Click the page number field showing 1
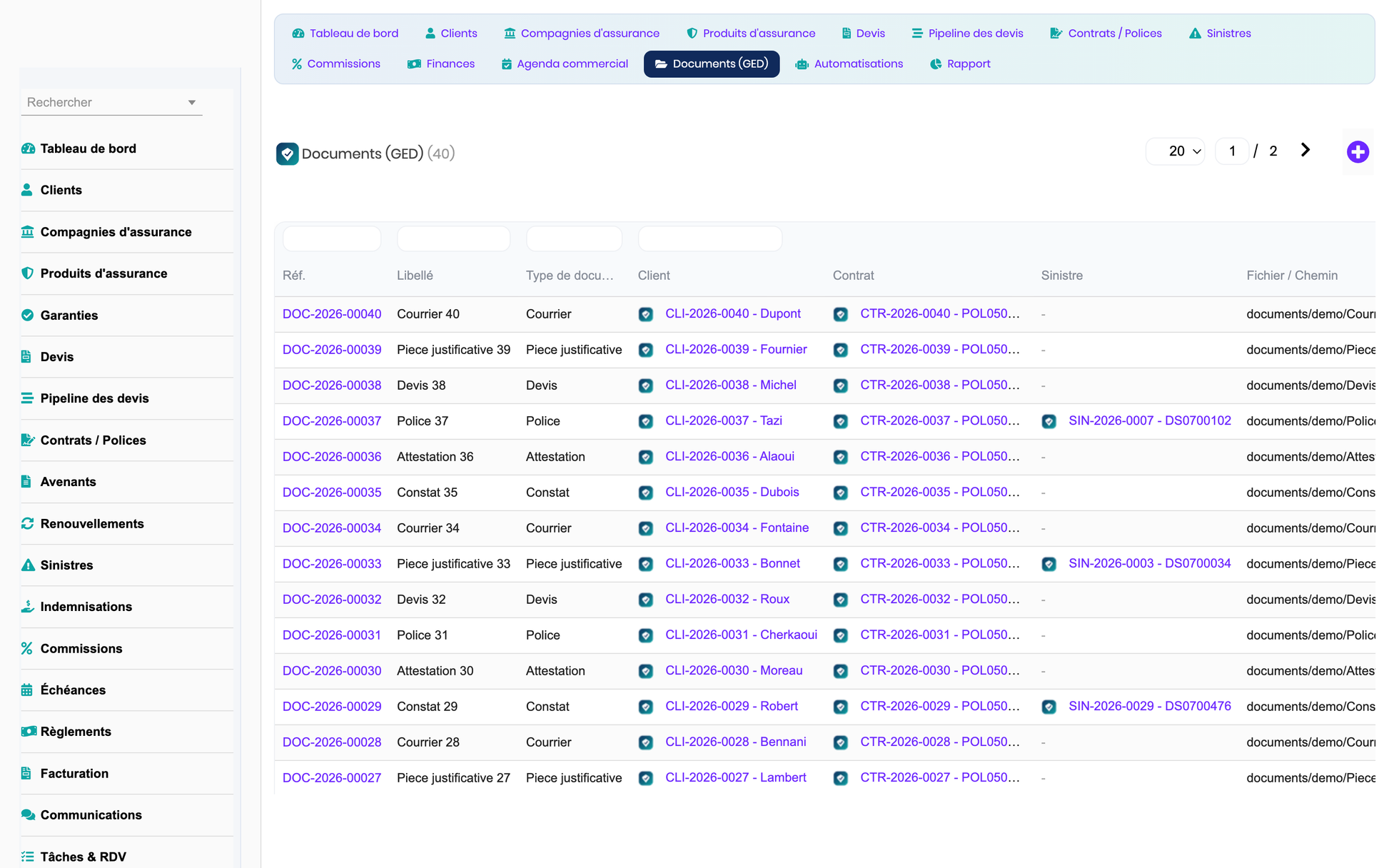1389x868 pixels. click(1232, 151)
